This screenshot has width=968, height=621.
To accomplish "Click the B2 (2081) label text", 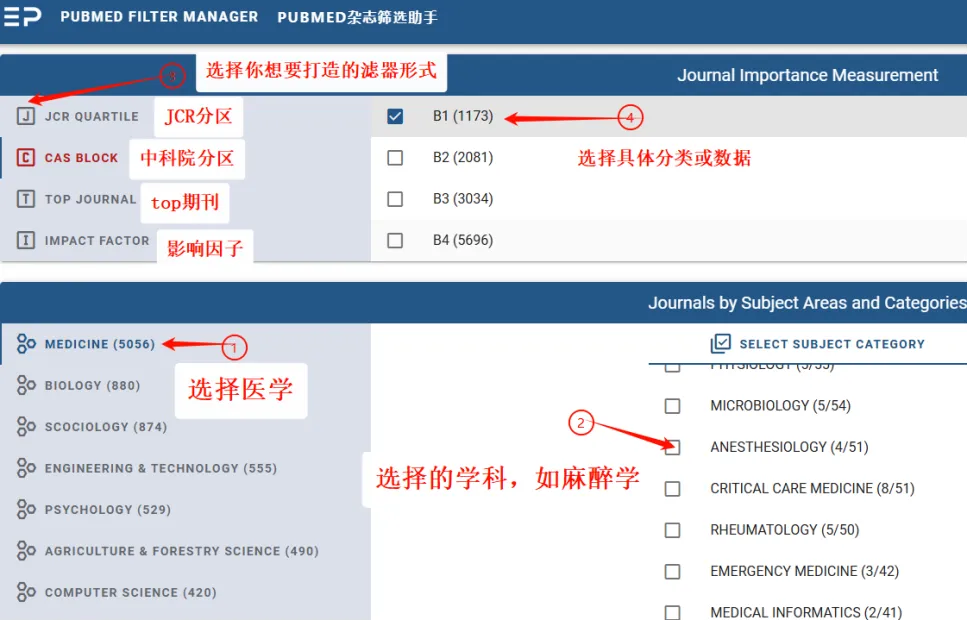I will pyautogui.click(x=463, y=157).
